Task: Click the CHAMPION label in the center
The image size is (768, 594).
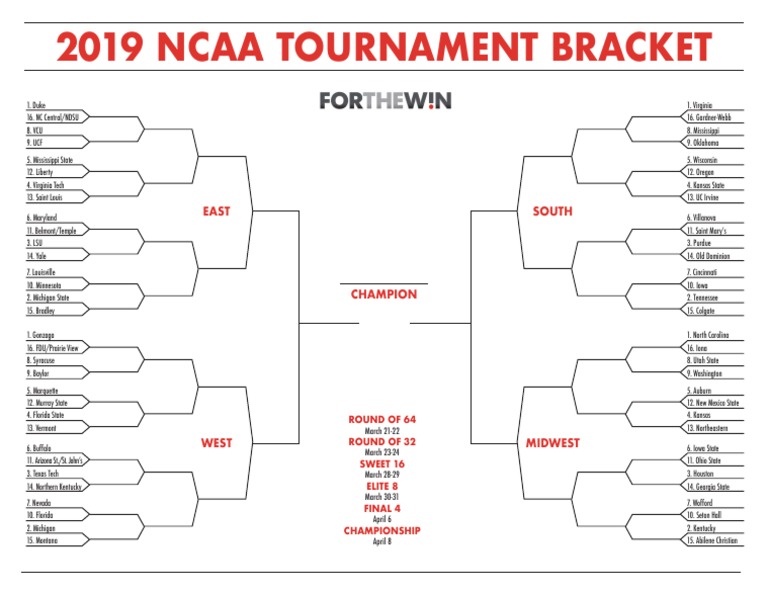Action: pyautogui.click(x=384, y=295)
